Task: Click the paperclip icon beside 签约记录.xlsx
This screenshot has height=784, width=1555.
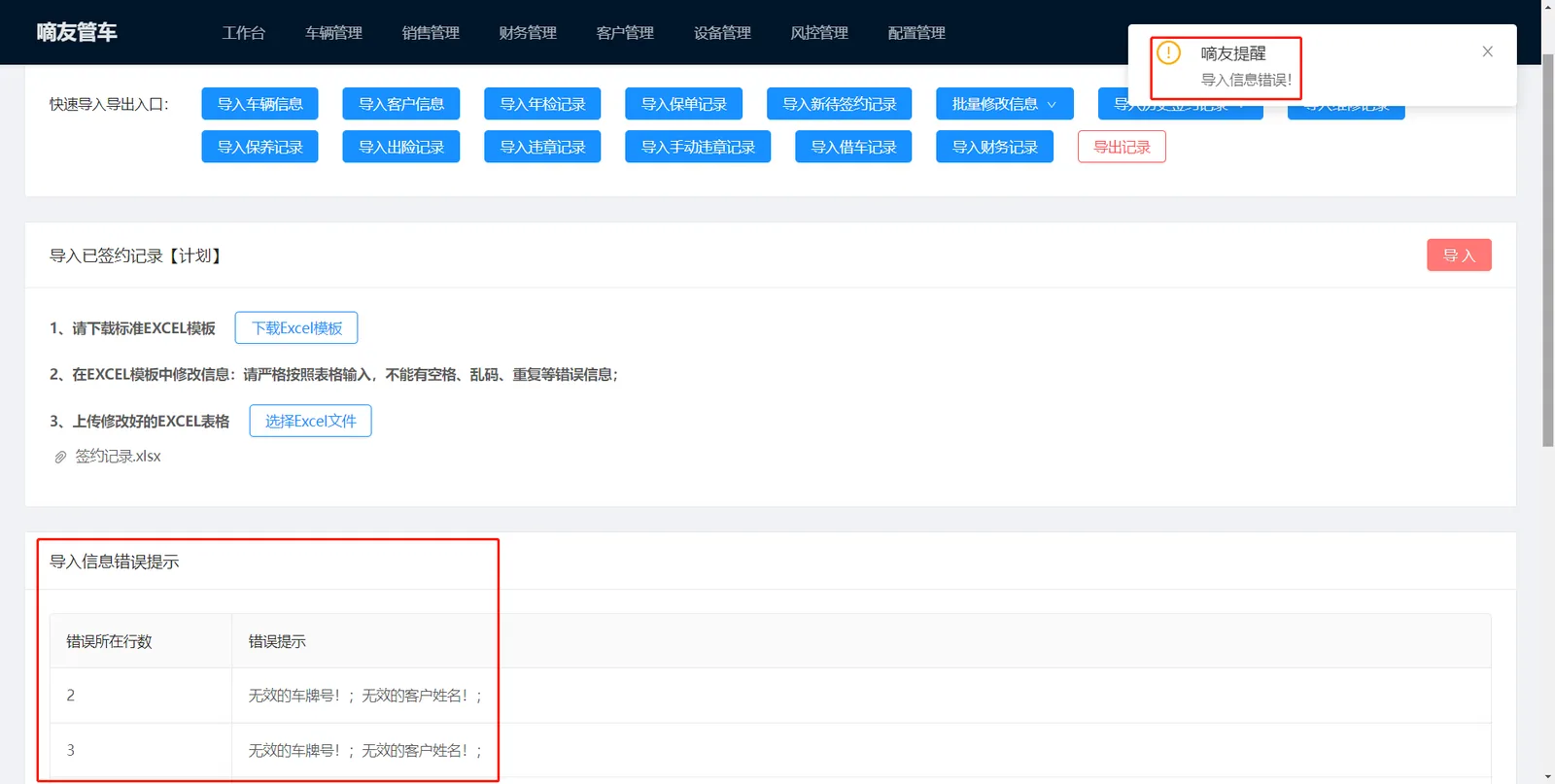Action: (x=60, y=457)
